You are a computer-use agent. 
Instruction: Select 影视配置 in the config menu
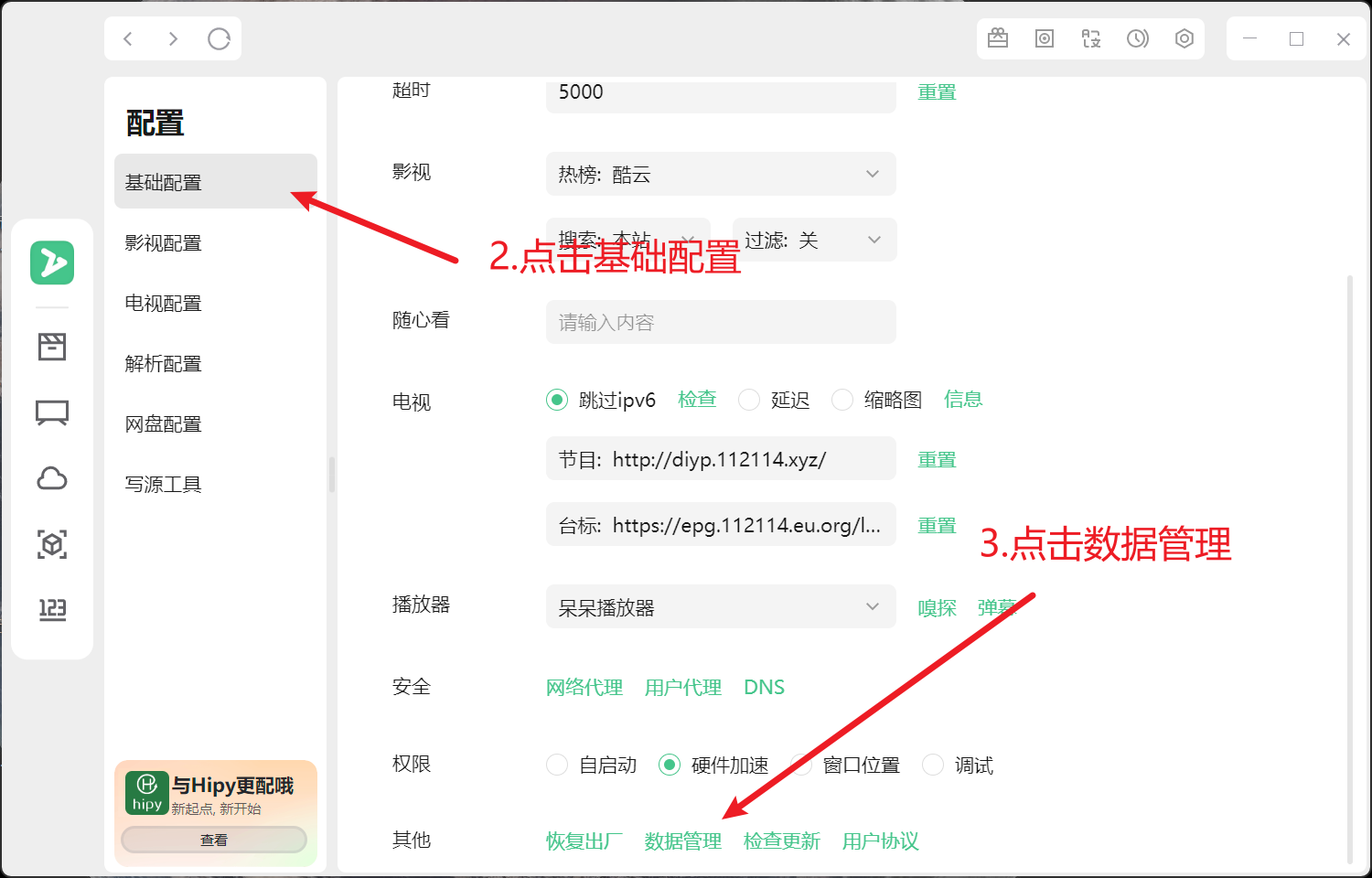tap(216, 242)
